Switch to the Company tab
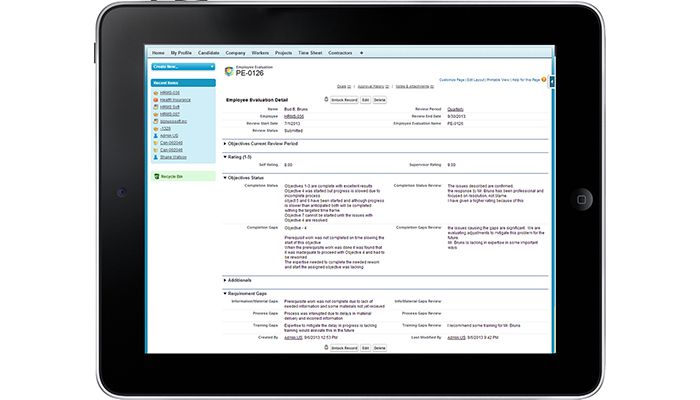This screenshot has width=700, height=400. coord(235,53)
